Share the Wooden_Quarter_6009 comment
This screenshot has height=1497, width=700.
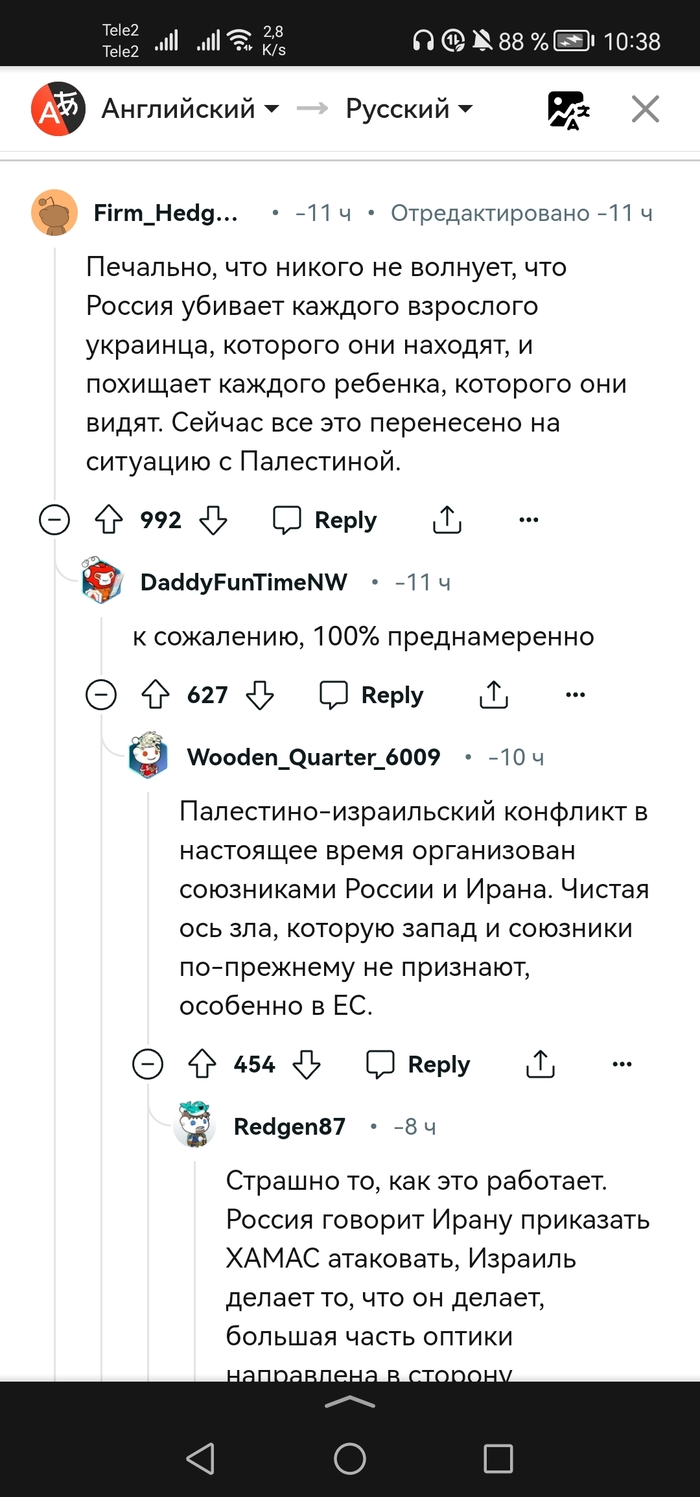(x=540, y=1065)
